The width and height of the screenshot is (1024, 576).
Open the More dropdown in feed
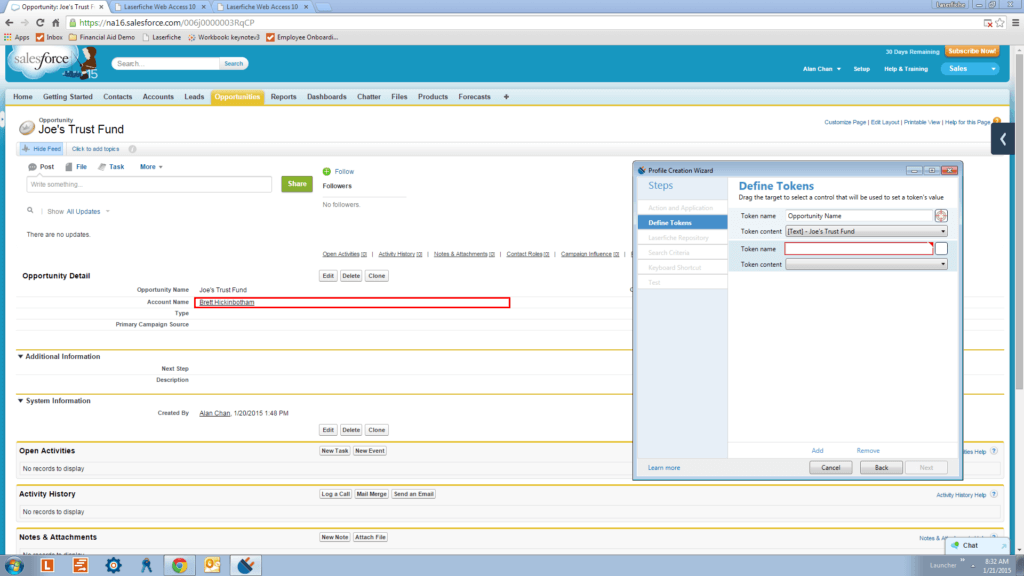tap(151, 167)
